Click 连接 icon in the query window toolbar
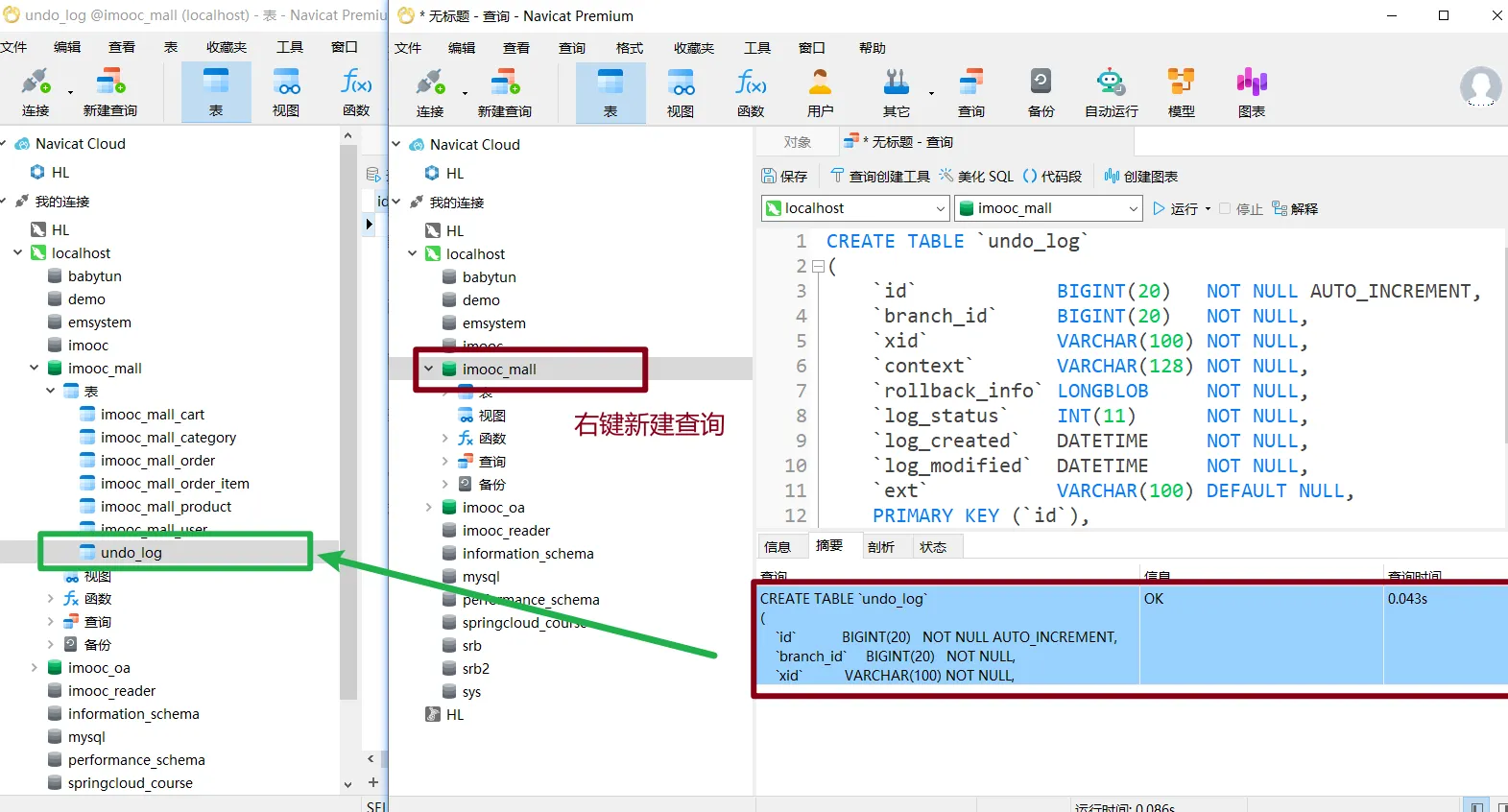 click(430, 83)
